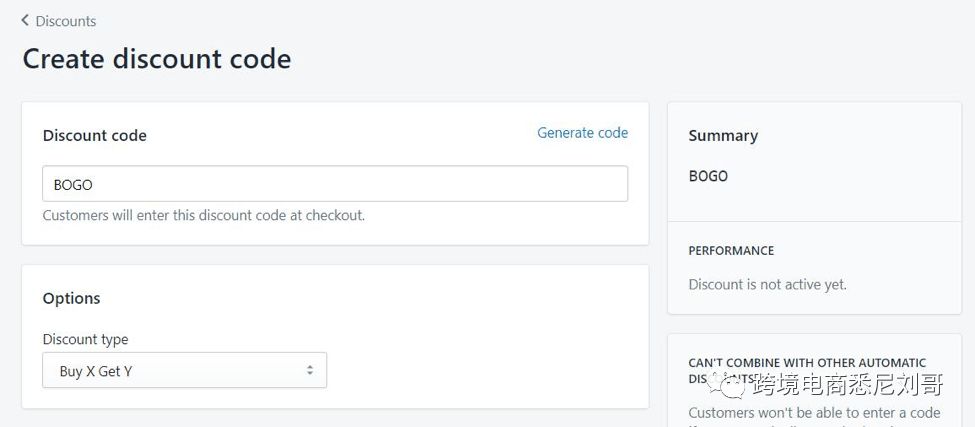
Task: Click blank space right of Options heading
Action: (400, 298)
